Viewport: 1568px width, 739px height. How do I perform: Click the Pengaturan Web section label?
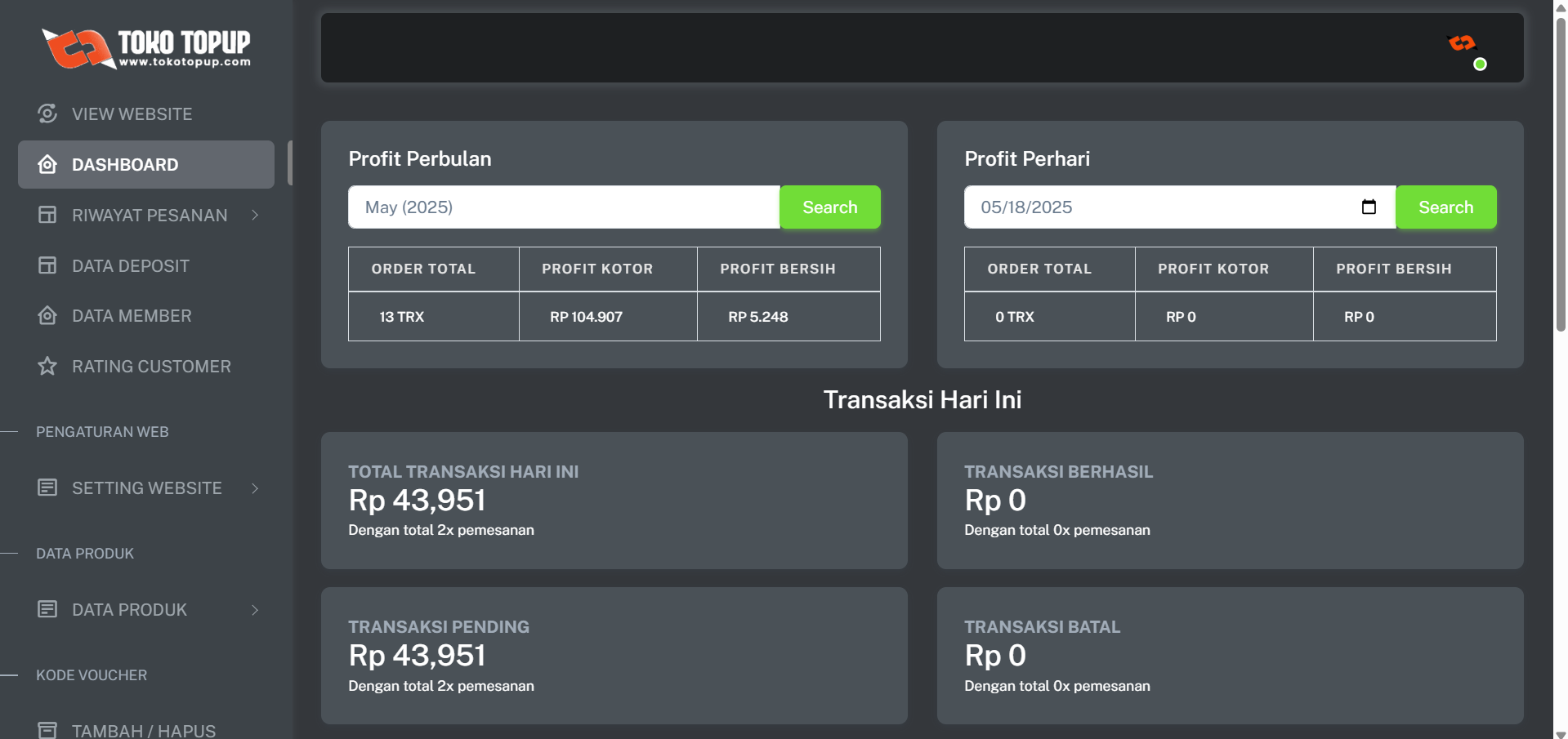102,432
